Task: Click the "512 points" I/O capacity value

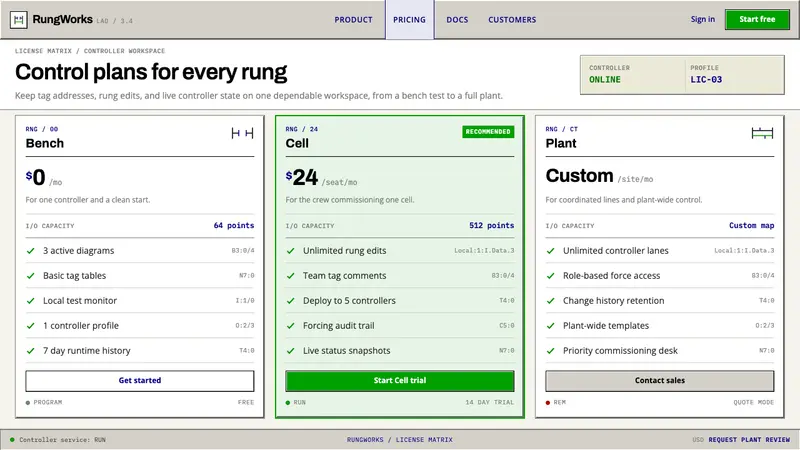Action: tap(492, 226)
